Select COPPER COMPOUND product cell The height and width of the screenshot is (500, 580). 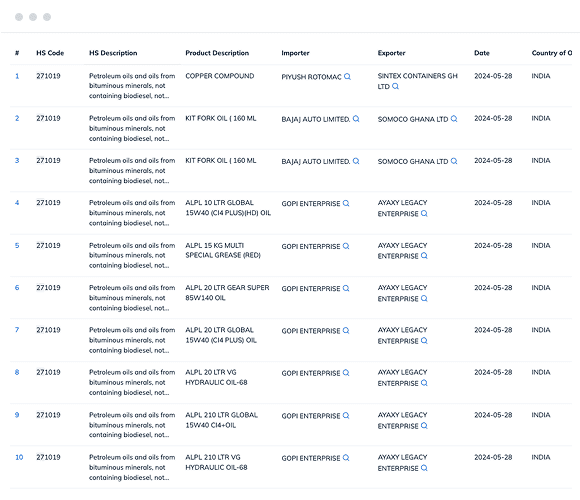220,76
